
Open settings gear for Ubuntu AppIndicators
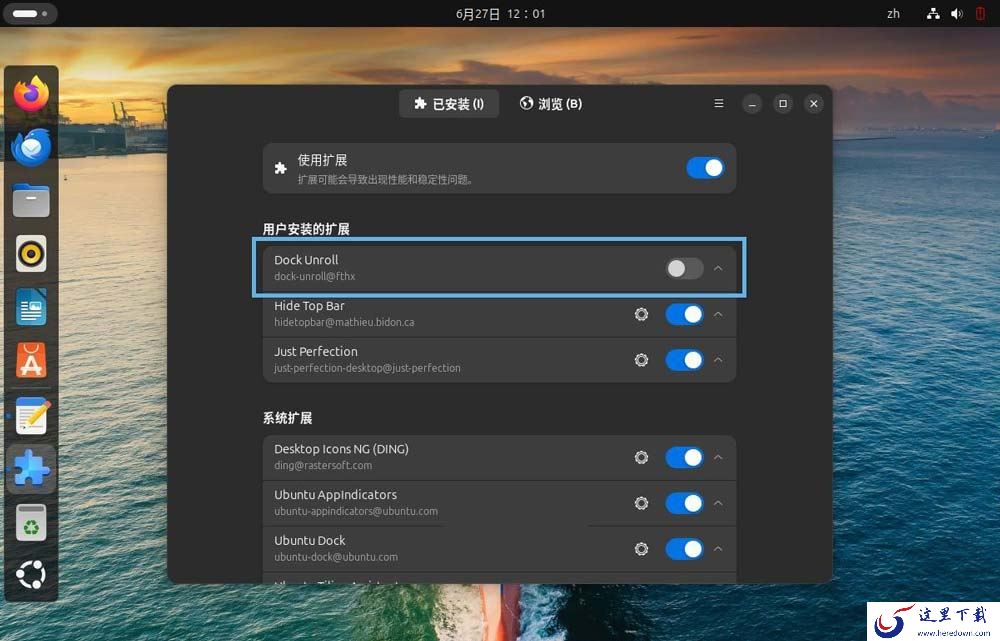pos(641,503)
